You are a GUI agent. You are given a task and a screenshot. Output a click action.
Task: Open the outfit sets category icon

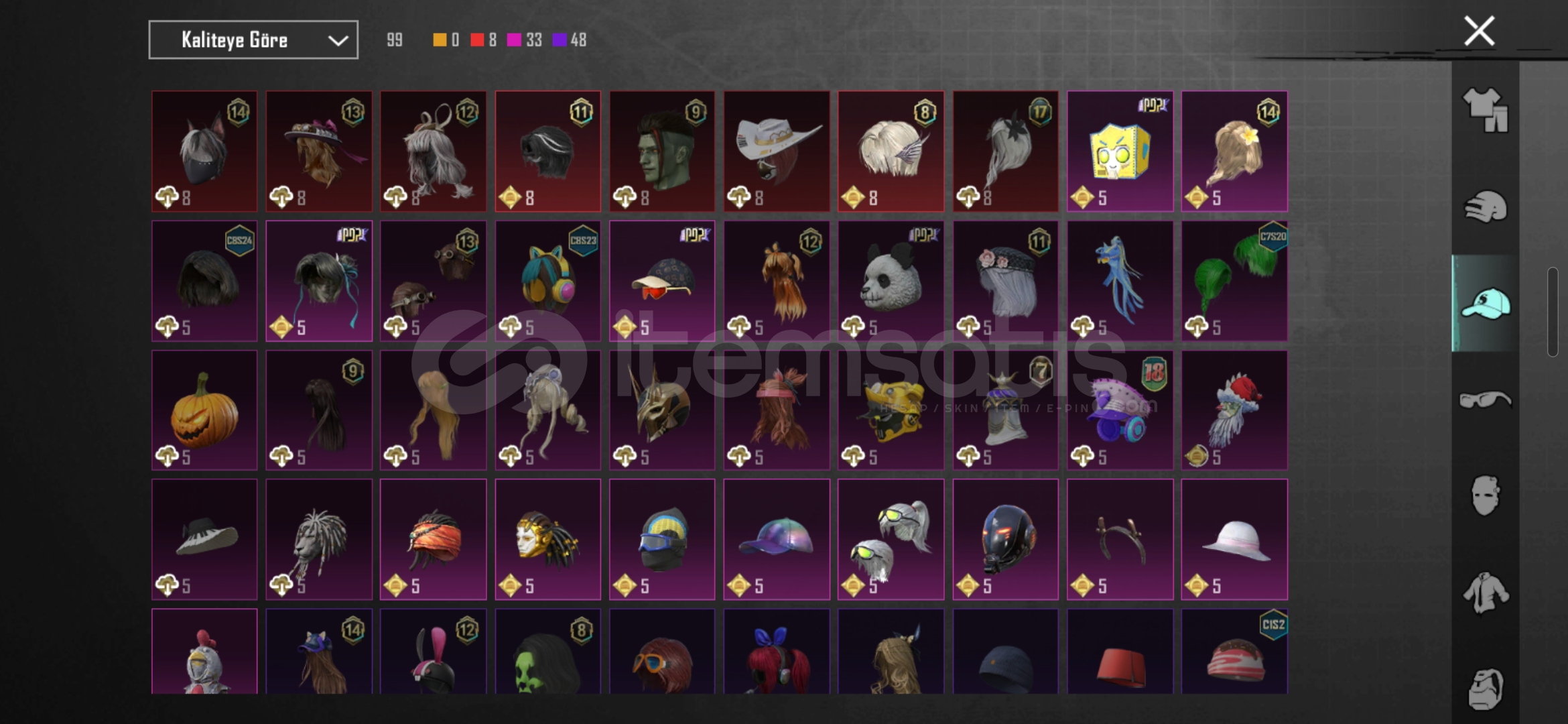tap(1485, 110)
